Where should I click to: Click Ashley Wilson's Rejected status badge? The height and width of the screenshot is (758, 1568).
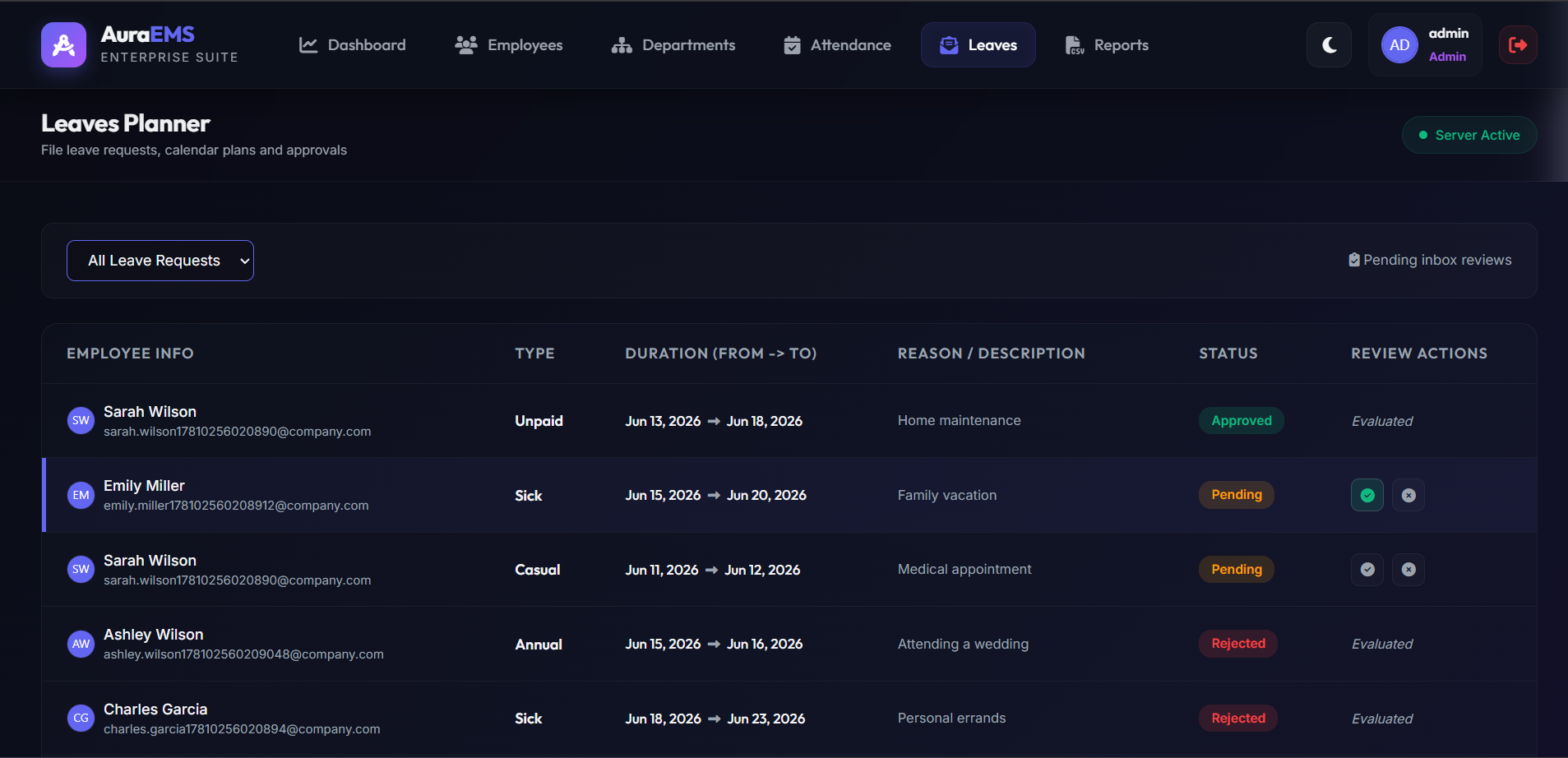coord(1238,644)
